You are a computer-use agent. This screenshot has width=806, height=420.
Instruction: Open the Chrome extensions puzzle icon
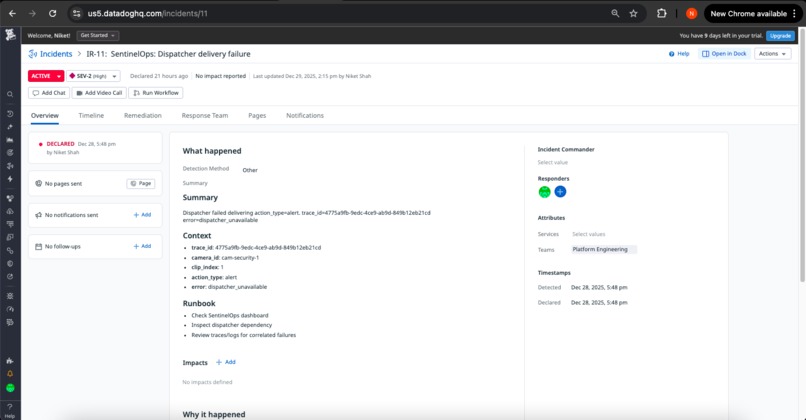[662, 13]
